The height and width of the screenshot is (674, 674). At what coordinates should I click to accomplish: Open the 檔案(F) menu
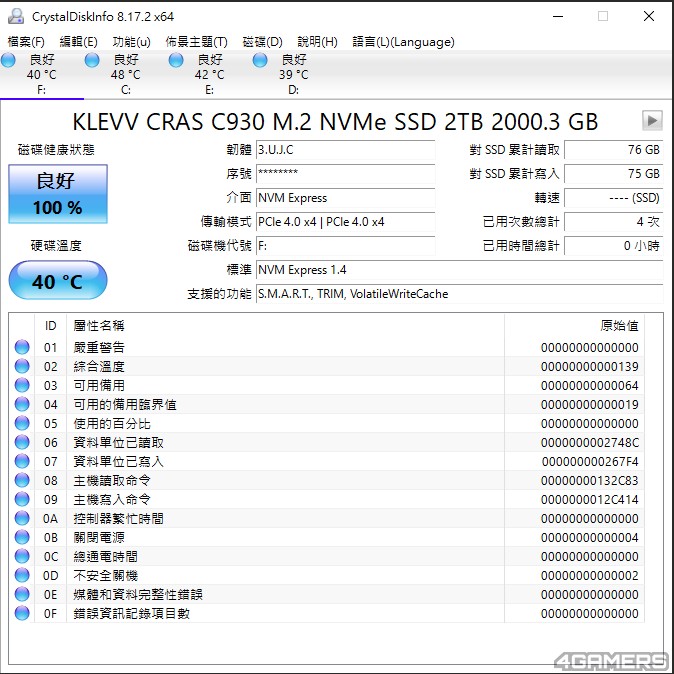[x=26, y=42]
